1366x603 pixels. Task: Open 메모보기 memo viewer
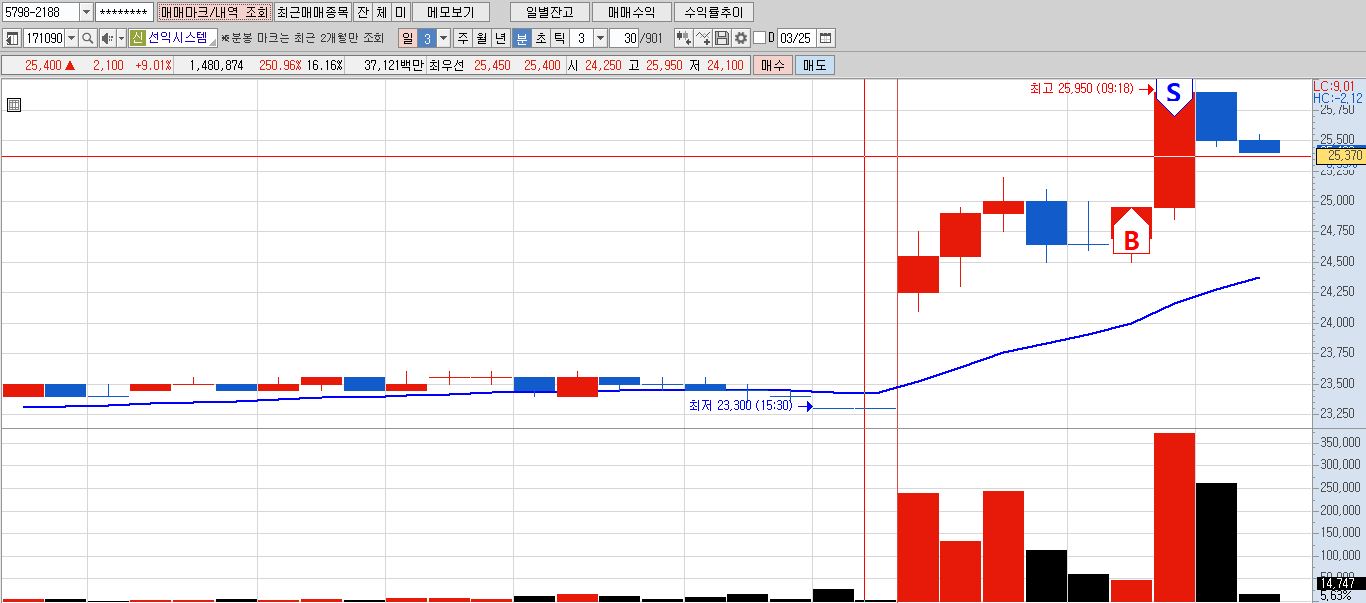click(451, 12)
